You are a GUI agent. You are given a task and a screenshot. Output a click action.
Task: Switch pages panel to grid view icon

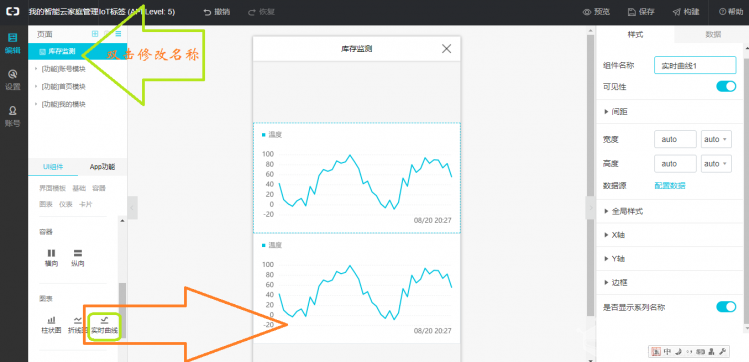pos(95,34)
